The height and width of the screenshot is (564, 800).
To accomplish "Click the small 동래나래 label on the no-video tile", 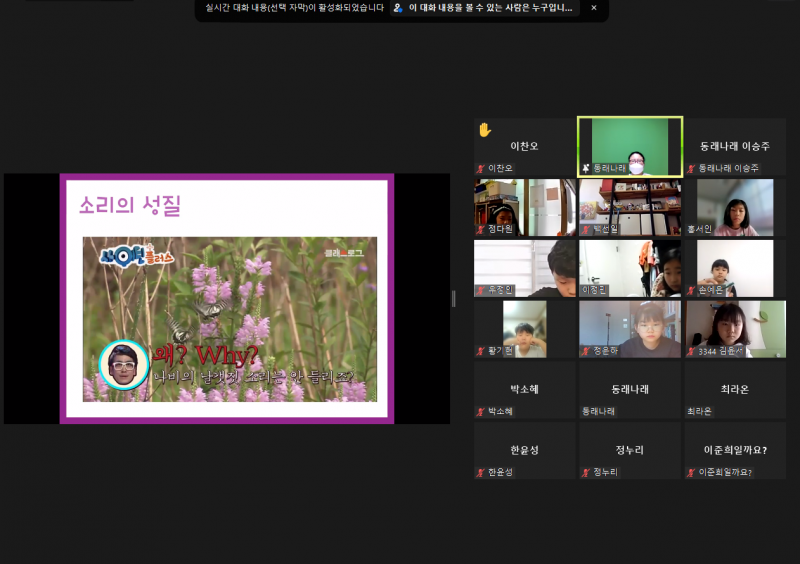I will [x=599, y=411].
